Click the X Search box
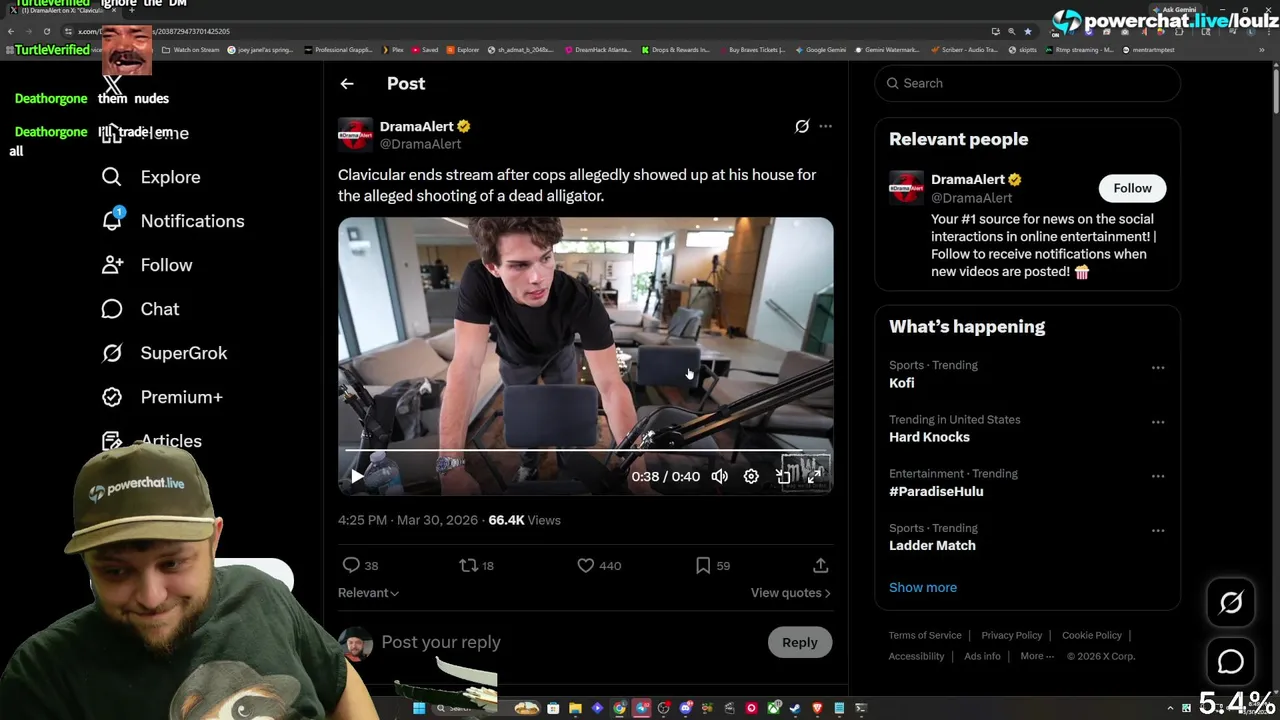The image size is (1280, 720). (1027, 83)
